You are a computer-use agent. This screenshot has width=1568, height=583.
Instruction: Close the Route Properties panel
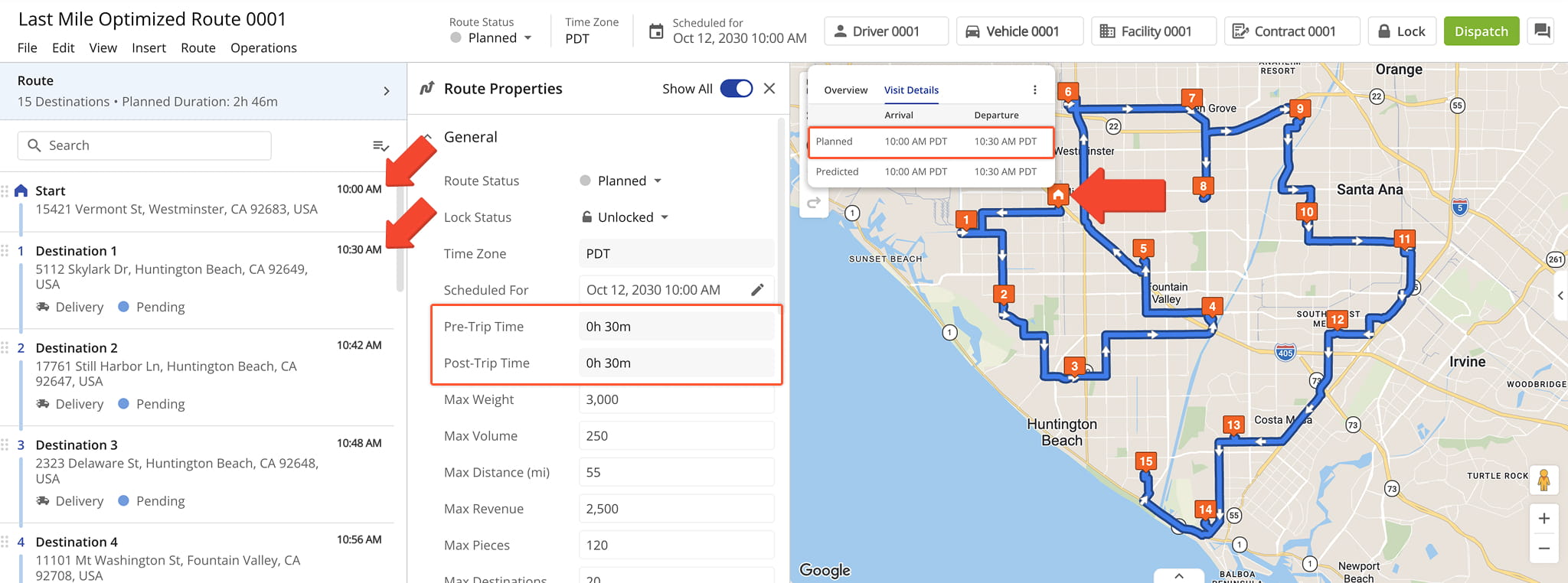tap(769, 89)
